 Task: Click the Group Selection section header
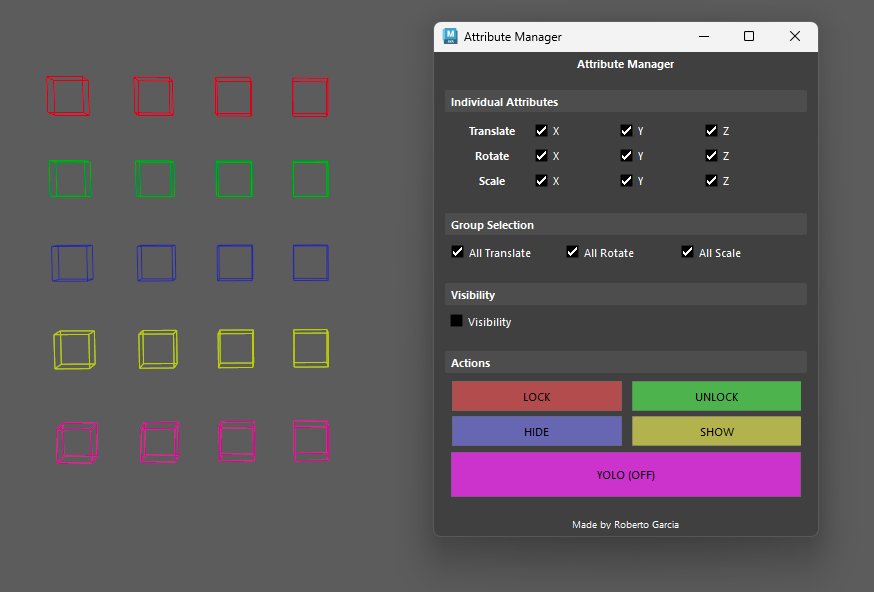626,225
